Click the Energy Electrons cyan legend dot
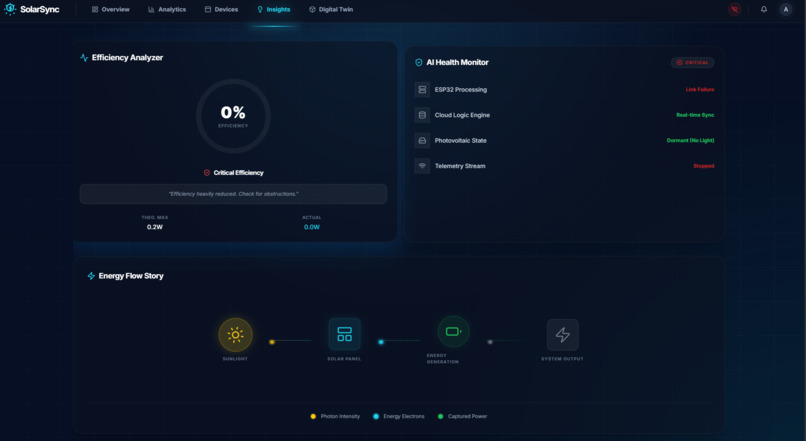 (x=376, y=416)
